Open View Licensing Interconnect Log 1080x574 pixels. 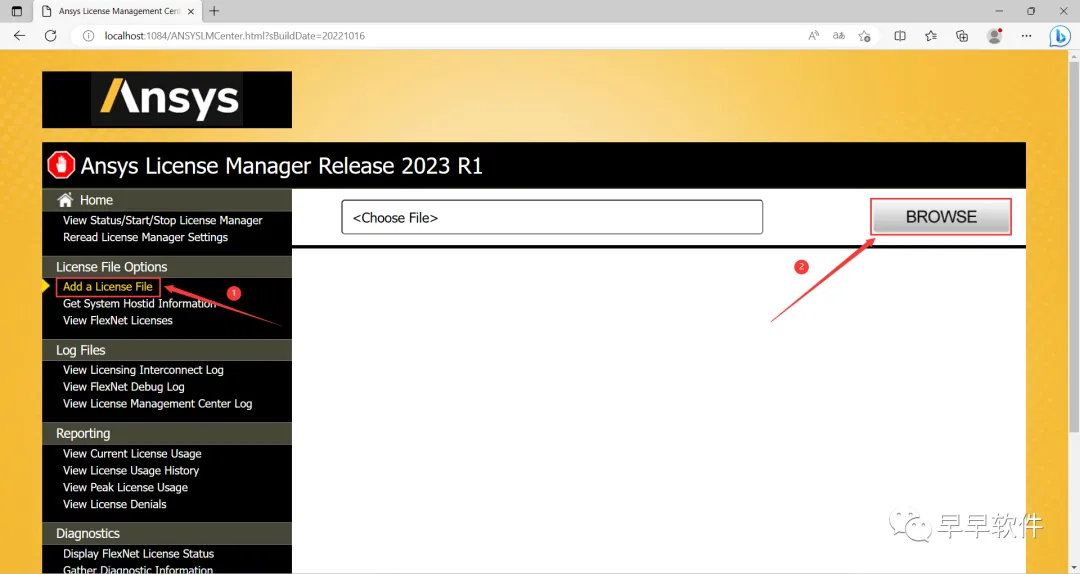click(x=143, y=370)
